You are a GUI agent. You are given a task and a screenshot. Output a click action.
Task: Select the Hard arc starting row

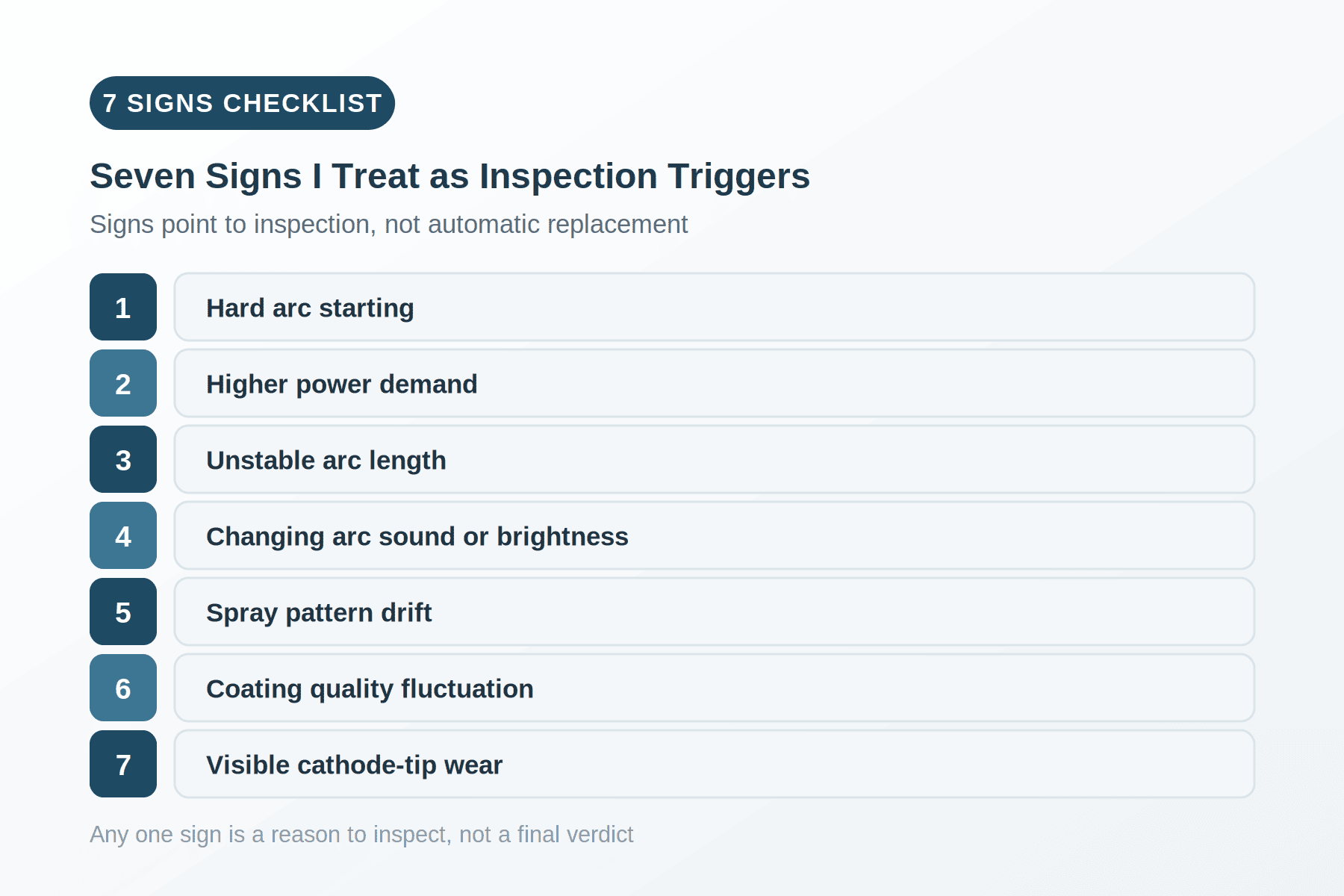pos(715,307)
